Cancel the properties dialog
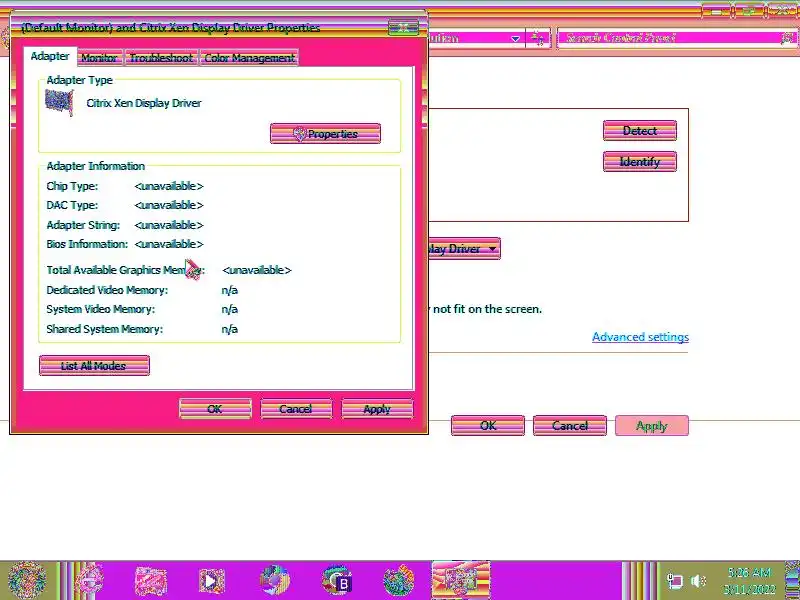This screenshot has width=800, height=600. tap(296, 409)
